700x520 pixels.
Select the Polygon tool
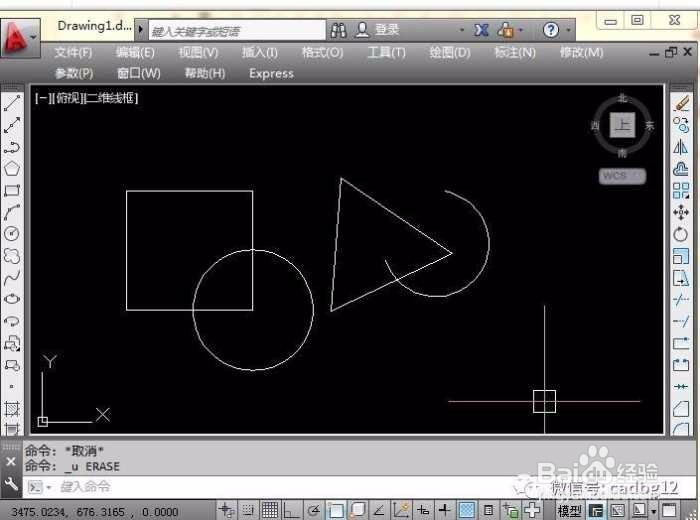pos(12,169)
